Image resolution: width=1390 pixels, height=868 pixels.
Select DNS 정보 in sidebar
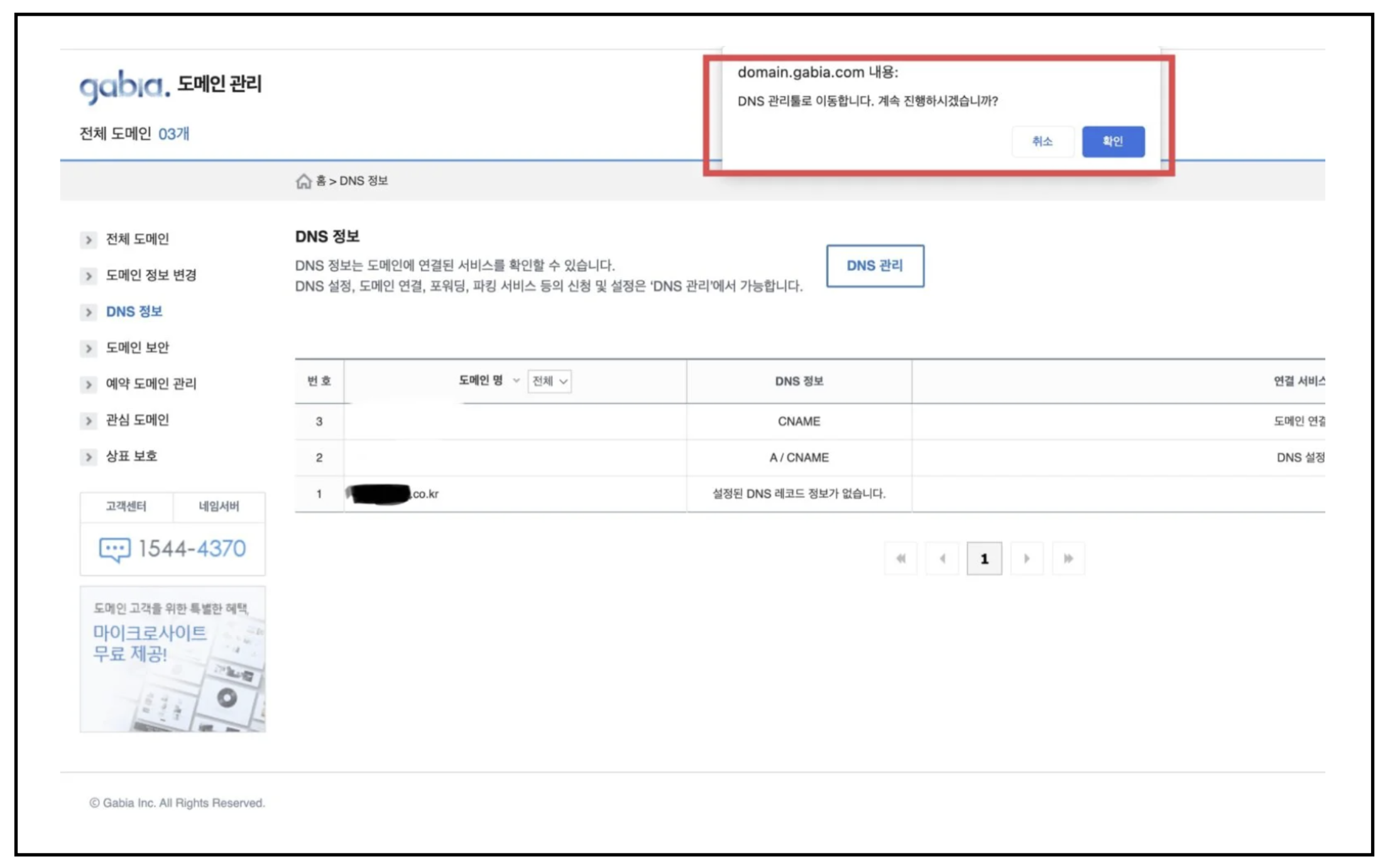[134, 312]
